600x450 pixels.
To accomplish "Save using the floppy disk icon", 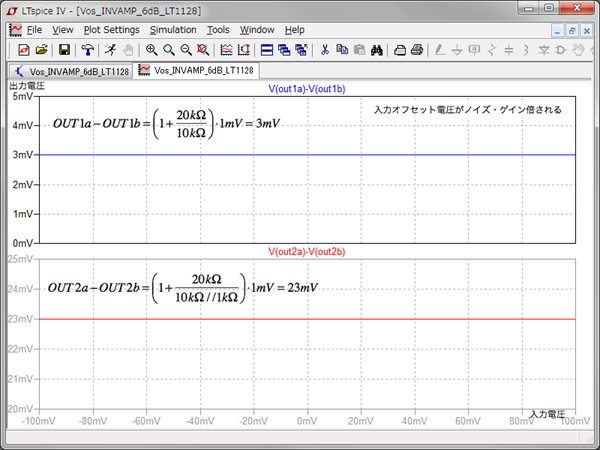I will 63,49.
